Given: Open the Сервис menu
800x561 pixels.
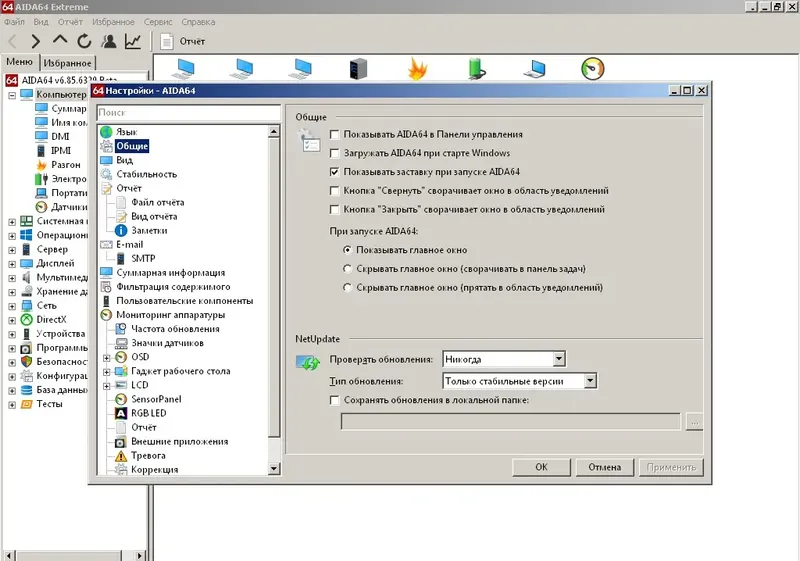Looking at the screenshot, I should pyautogui.click(x=158, y=22).
